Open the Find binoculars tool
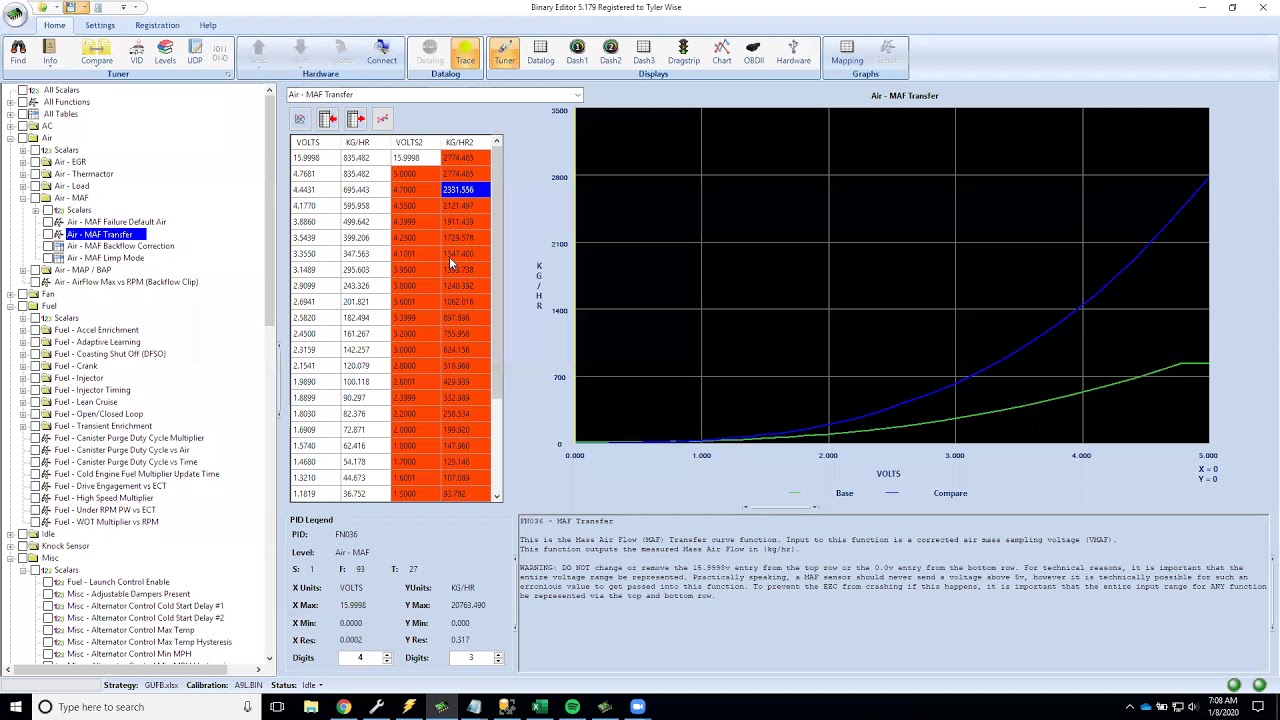This screenshot has width=1280, height=720. [x=18, y=52]
